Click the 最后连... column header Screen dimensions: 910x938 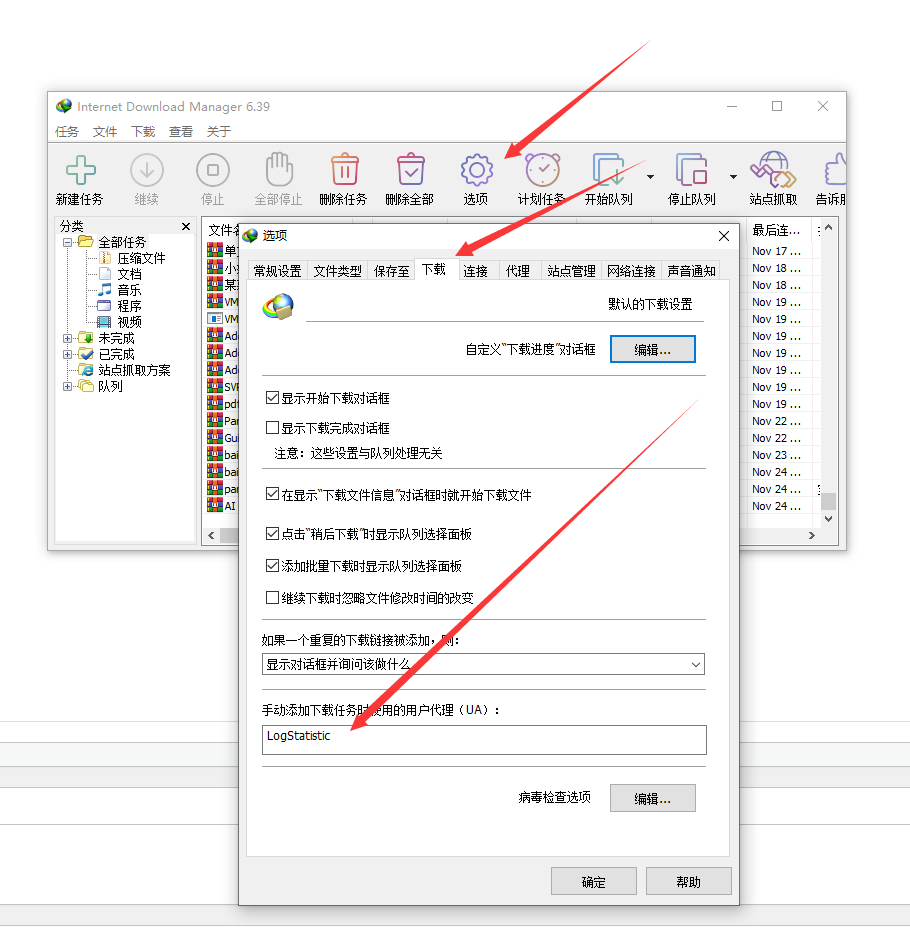tap(778, 230)
